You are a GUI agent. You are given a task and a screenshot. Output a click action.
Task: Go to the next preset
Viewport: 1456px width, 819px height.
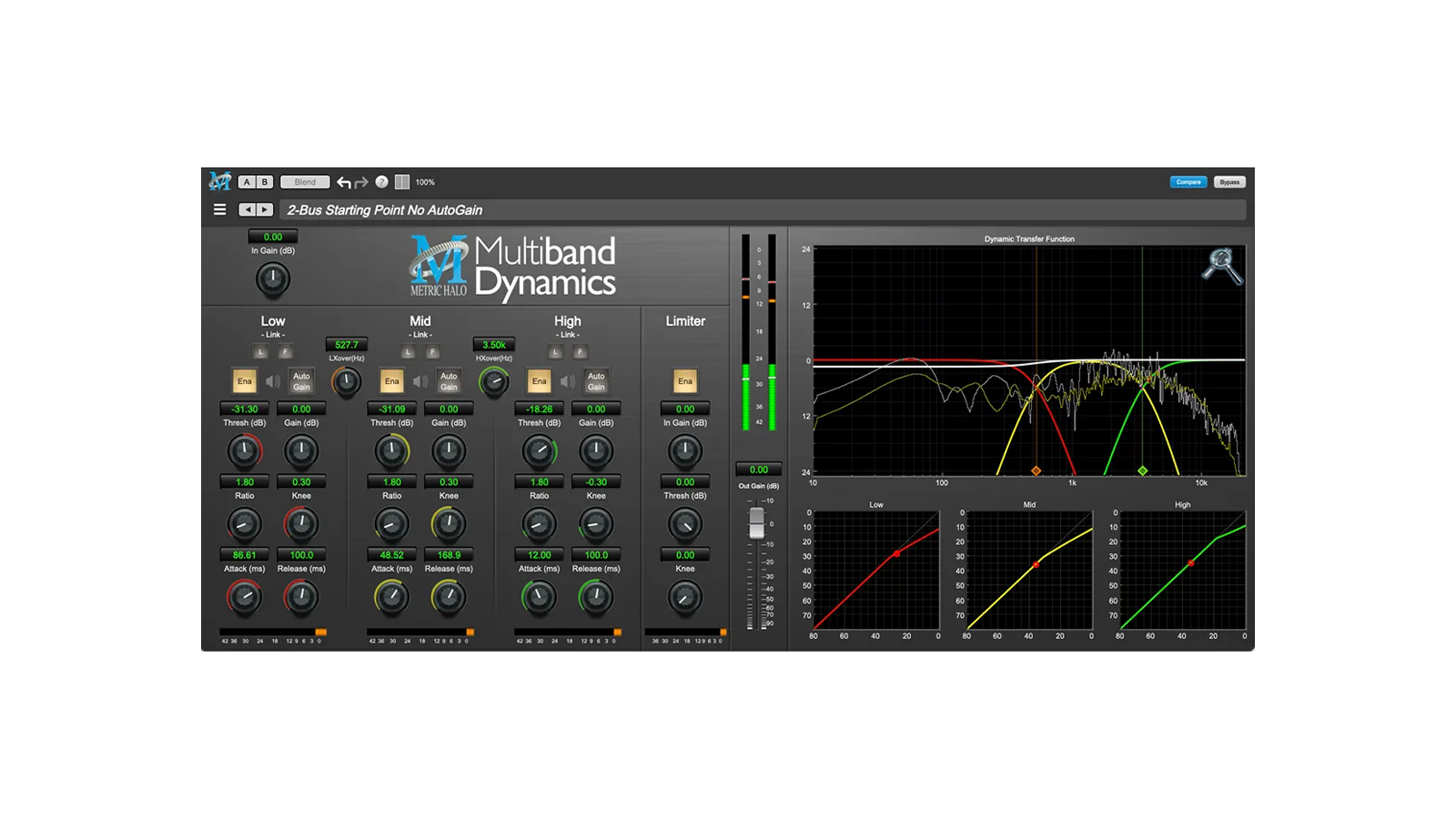click(265, 209)
